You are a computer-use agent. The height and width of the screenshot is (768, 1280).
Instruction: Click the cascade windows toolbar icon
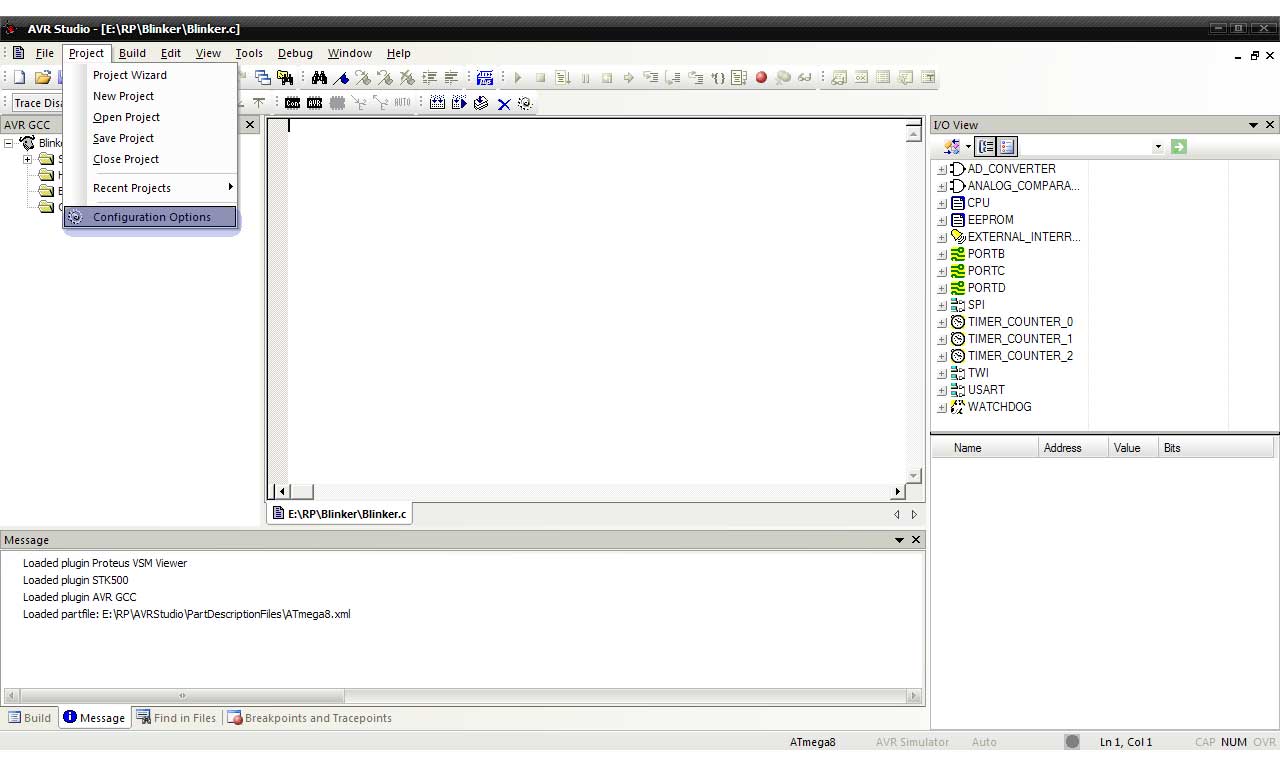(263, 77)
